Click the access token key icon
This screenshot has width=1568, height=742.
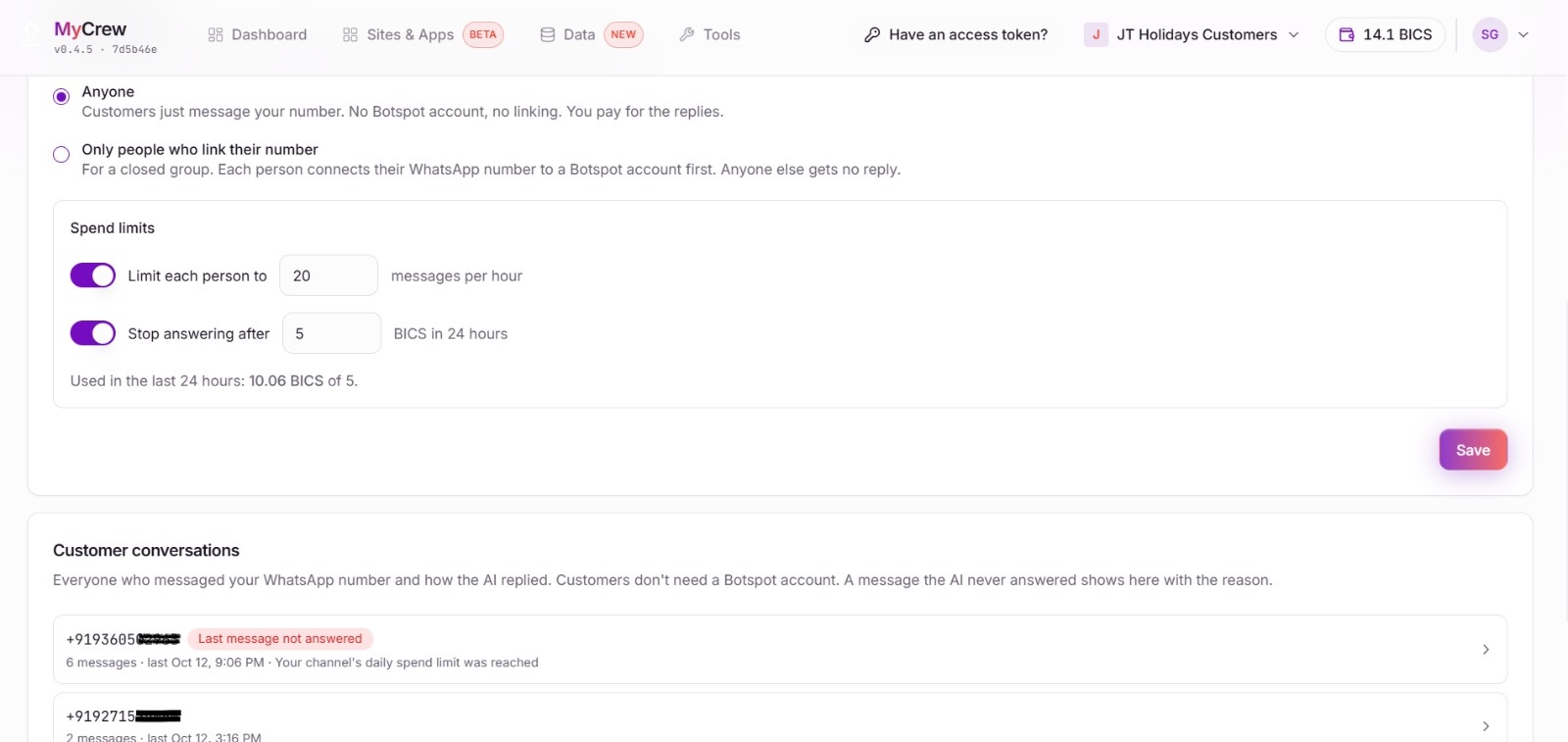point(872,34)
